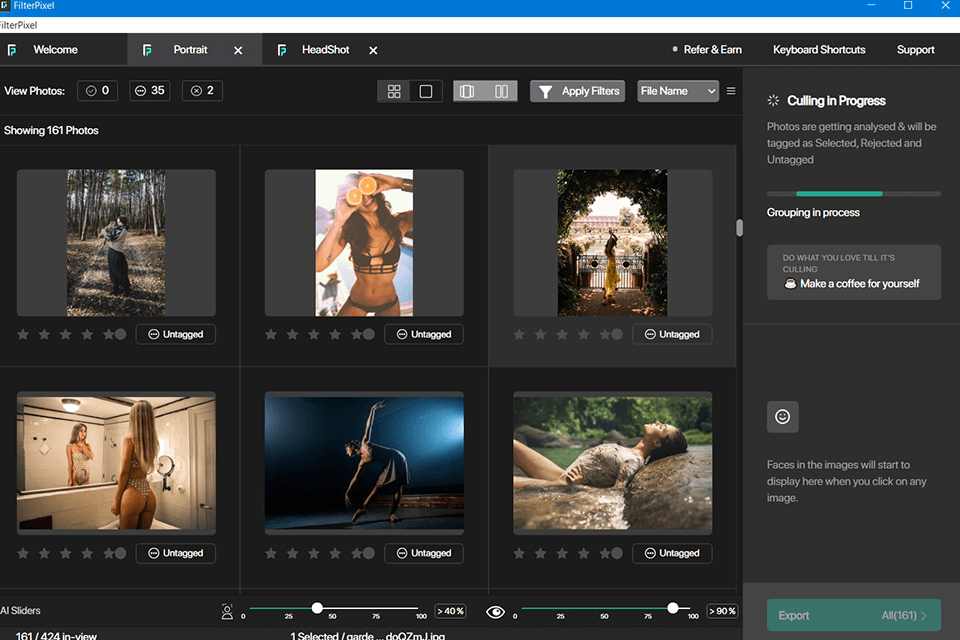This screenshot has height=640, width=960.
Task: Click the Culling in Progress spinner icon
Action: point(773,100)
